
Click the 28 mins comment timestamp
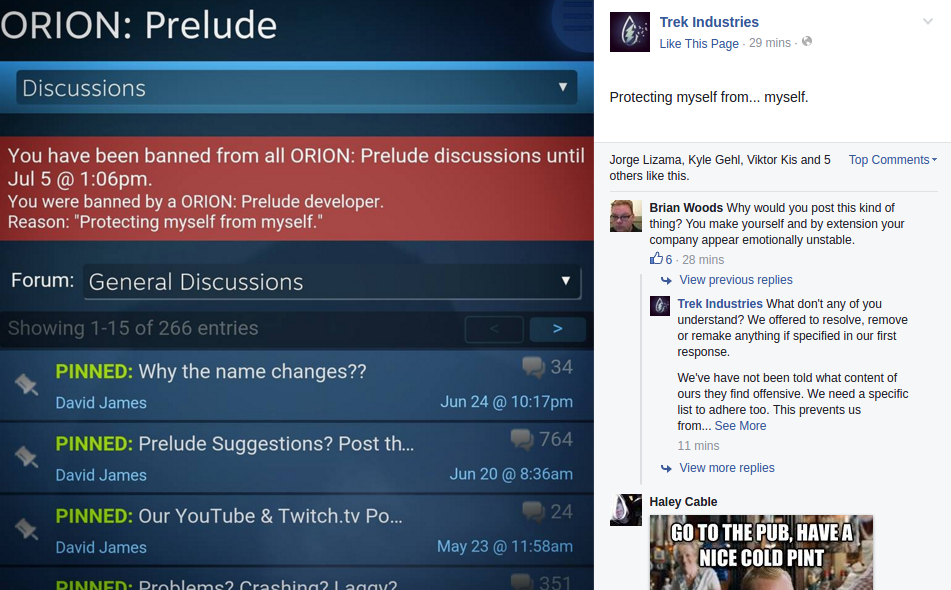click(703, 260)
